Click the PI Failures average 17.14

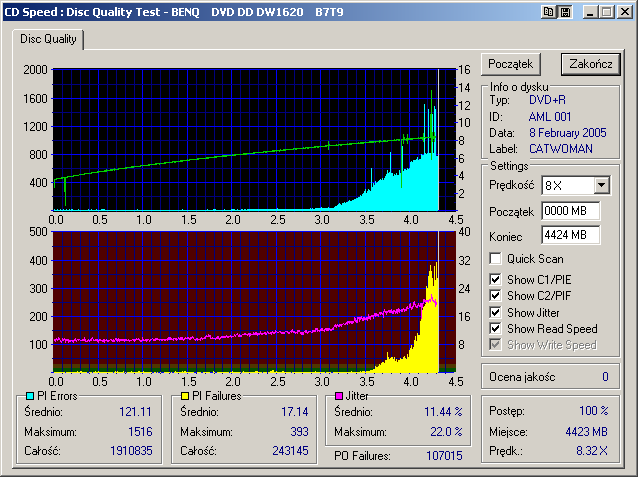pyautogui.click(x=295, y=412)
